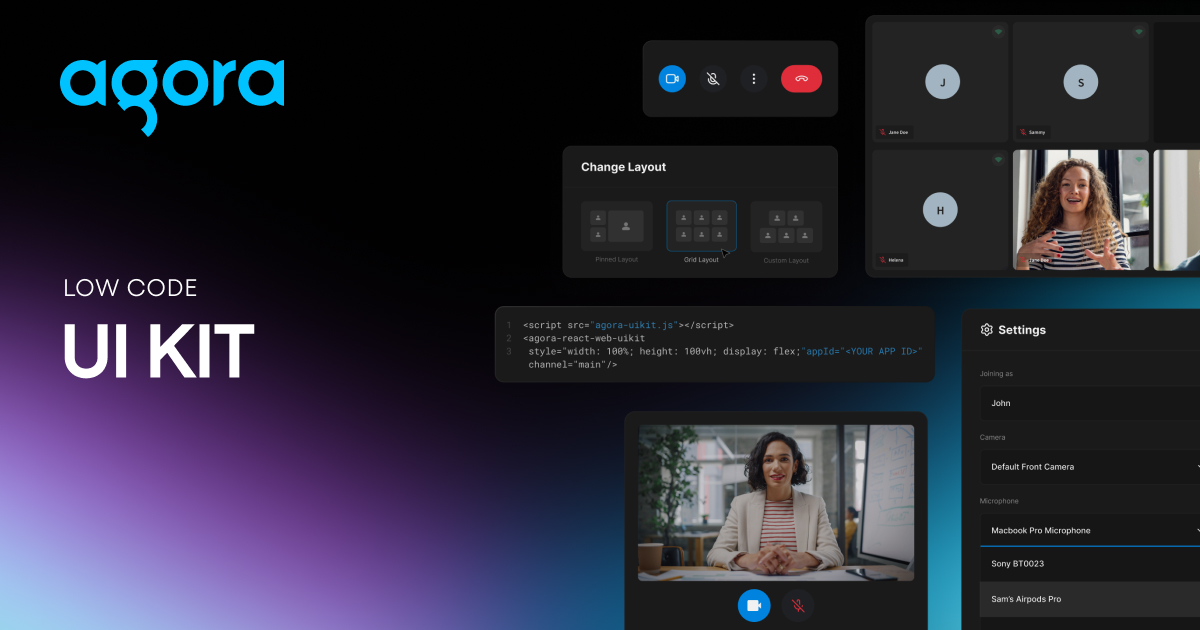This screenshot has height=630, width=1200.
Task: Click the curly-haired woman's video tile
Action: 1081,210
